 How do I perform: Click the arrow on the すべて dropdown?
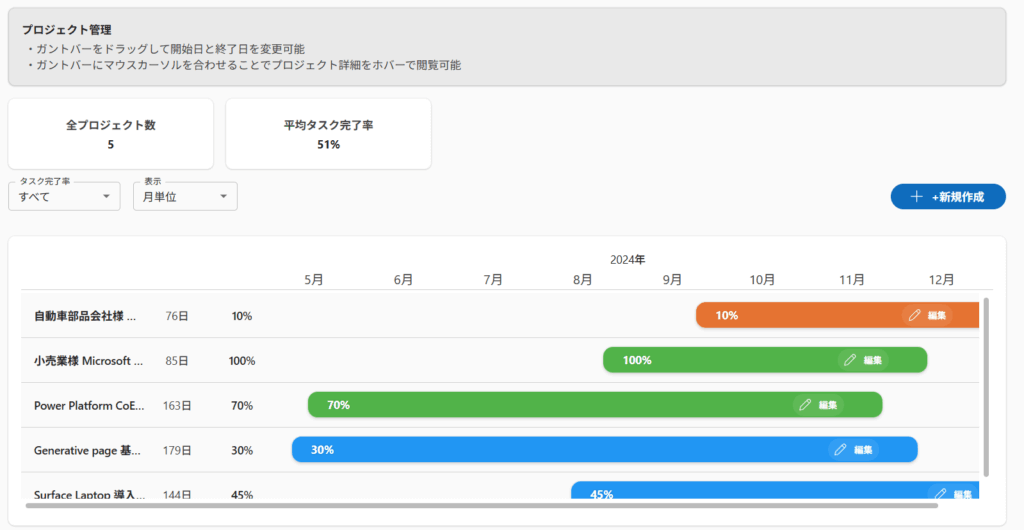point(106,197)
